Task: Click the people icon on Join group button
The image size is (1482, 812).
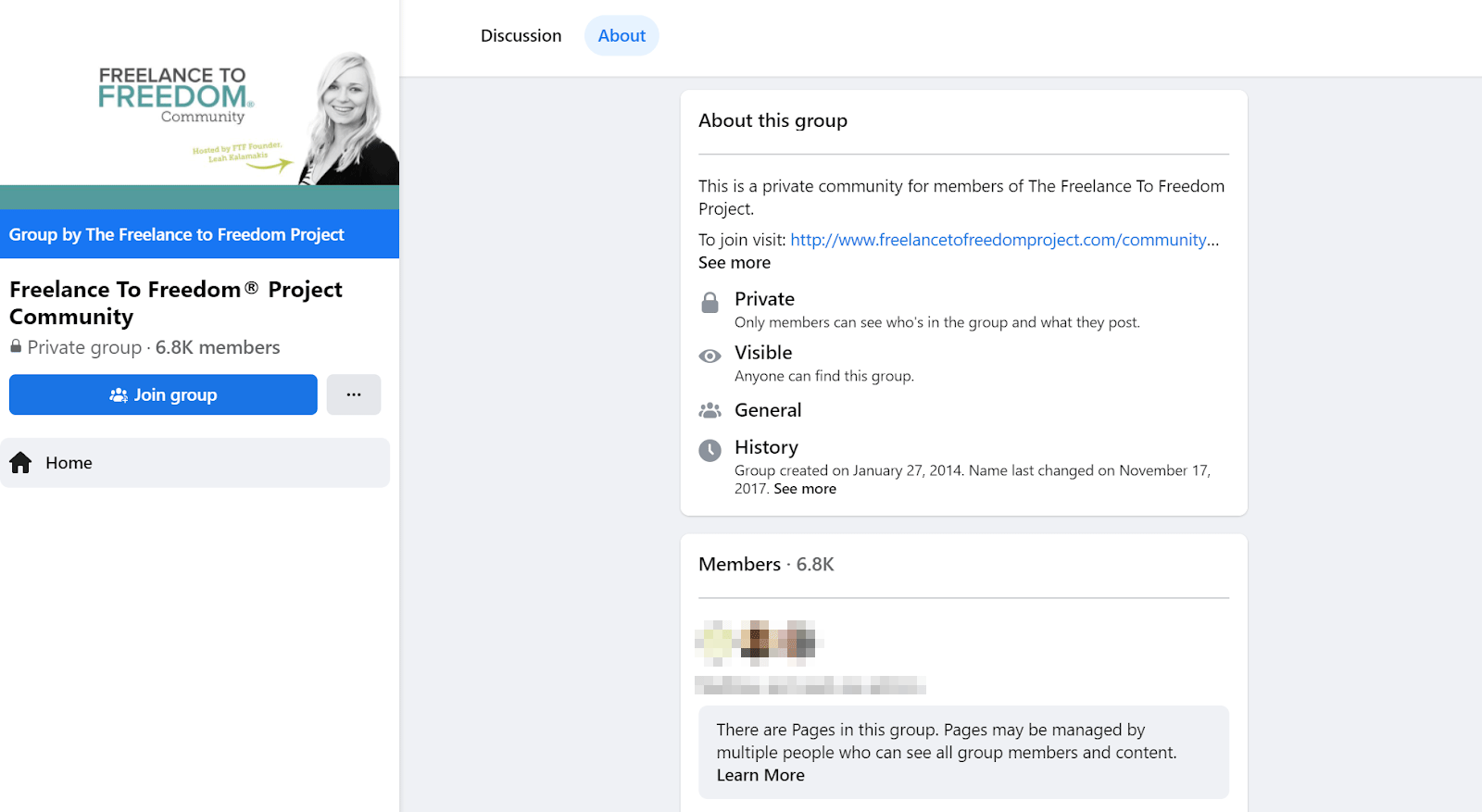Action: (x=119, y=395)
